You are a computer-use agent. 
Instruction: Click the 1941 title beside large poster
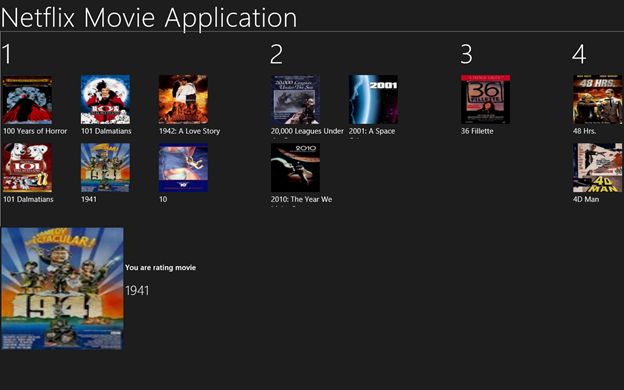(137, 291)
